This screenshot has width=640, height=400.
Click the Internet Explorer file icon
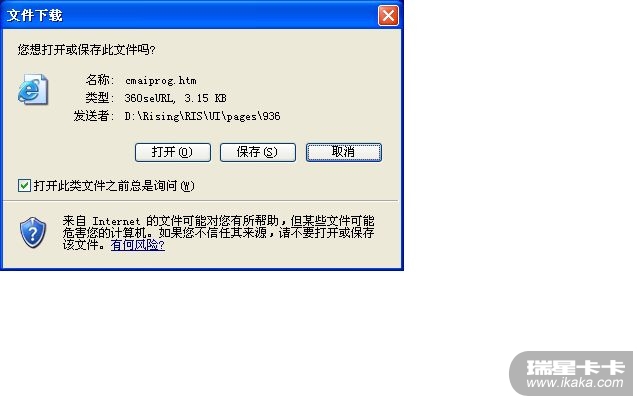(33, 89)
